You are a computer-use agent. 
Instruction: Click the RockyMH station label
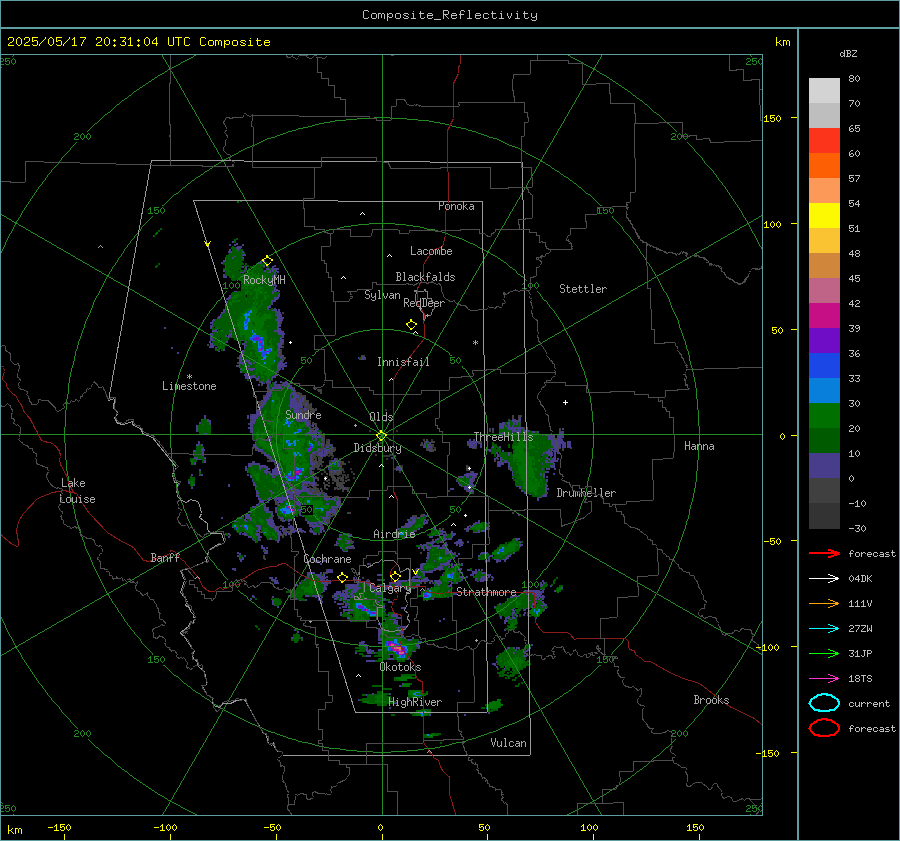(x=264, y=280)
